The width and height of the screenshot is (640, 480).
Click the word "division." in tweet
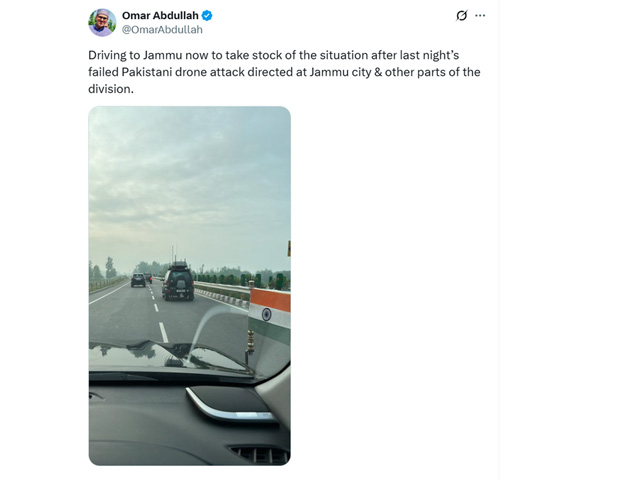[111, 89]
